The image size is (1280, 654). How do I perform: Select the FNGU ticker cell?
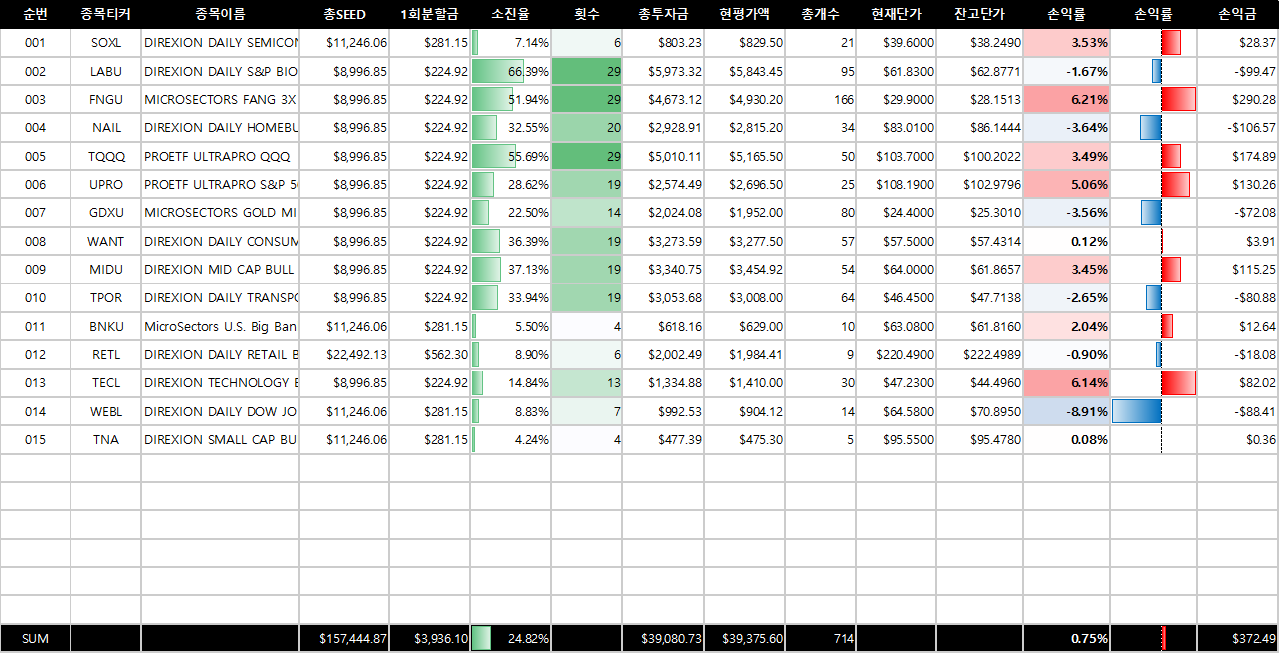point(105,99)
